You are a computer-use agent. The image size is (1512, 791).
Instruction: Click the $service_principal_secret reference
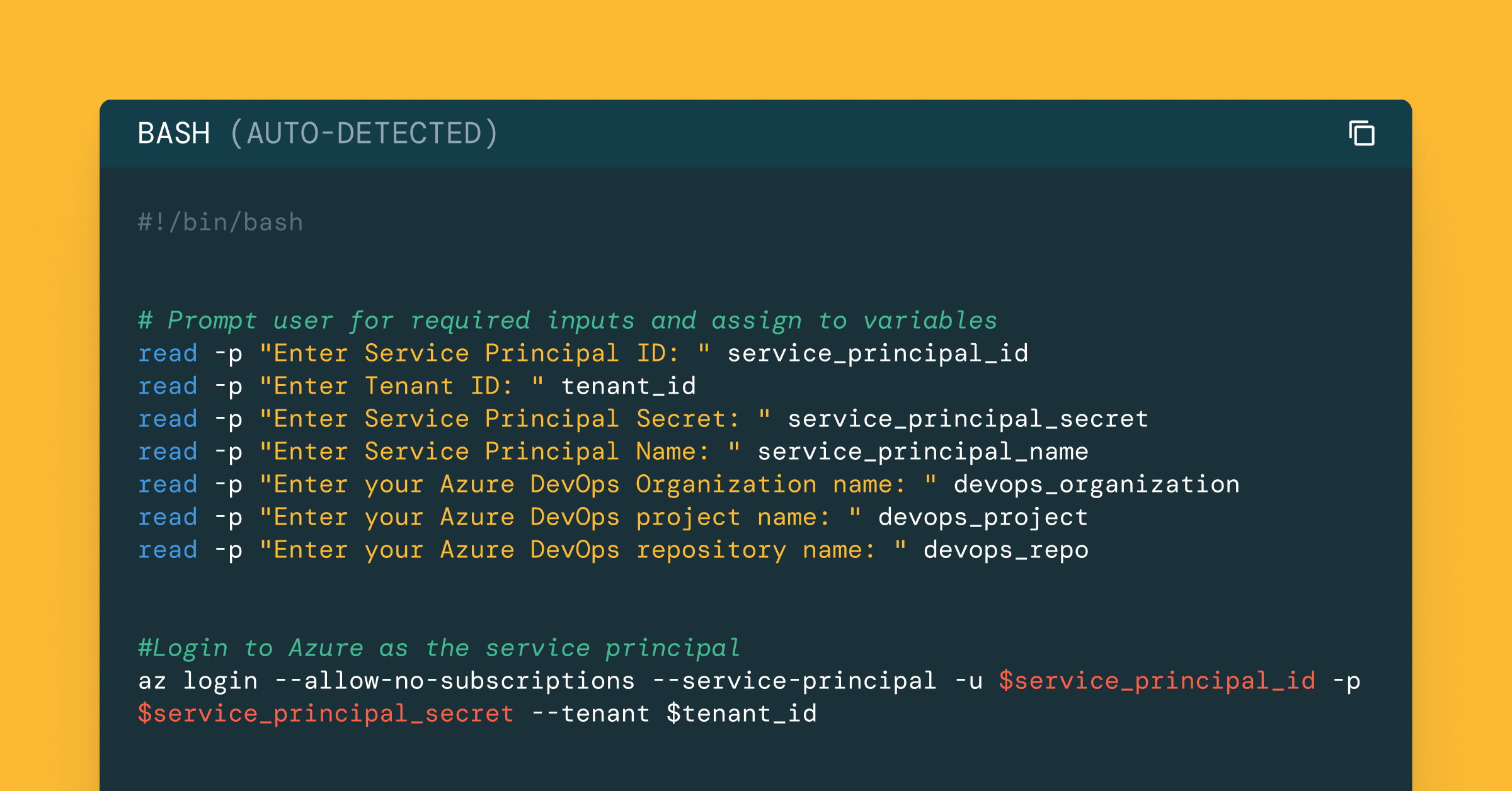[325, 712]
